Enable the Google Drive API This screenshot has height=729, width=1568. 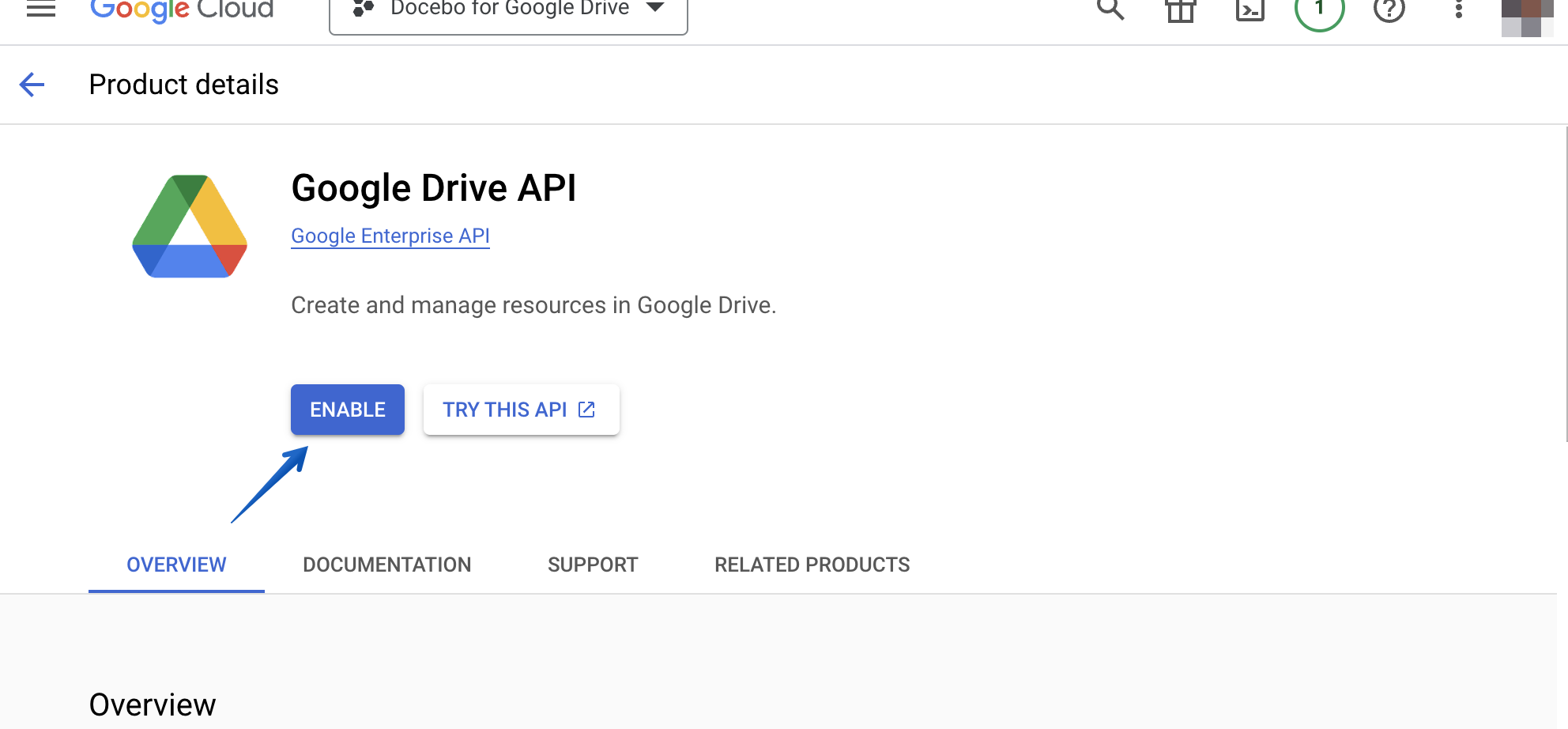[x=347, y=410]
